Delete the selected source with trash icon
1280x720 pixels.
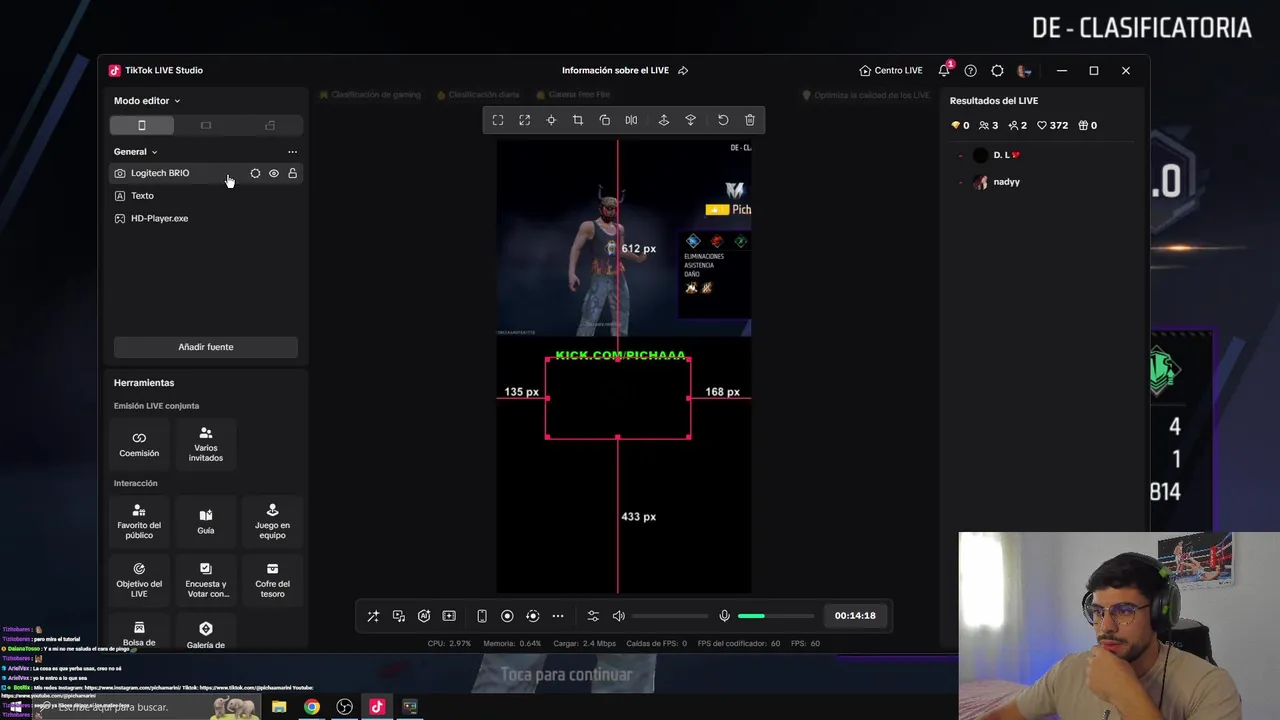click(750, 120)
